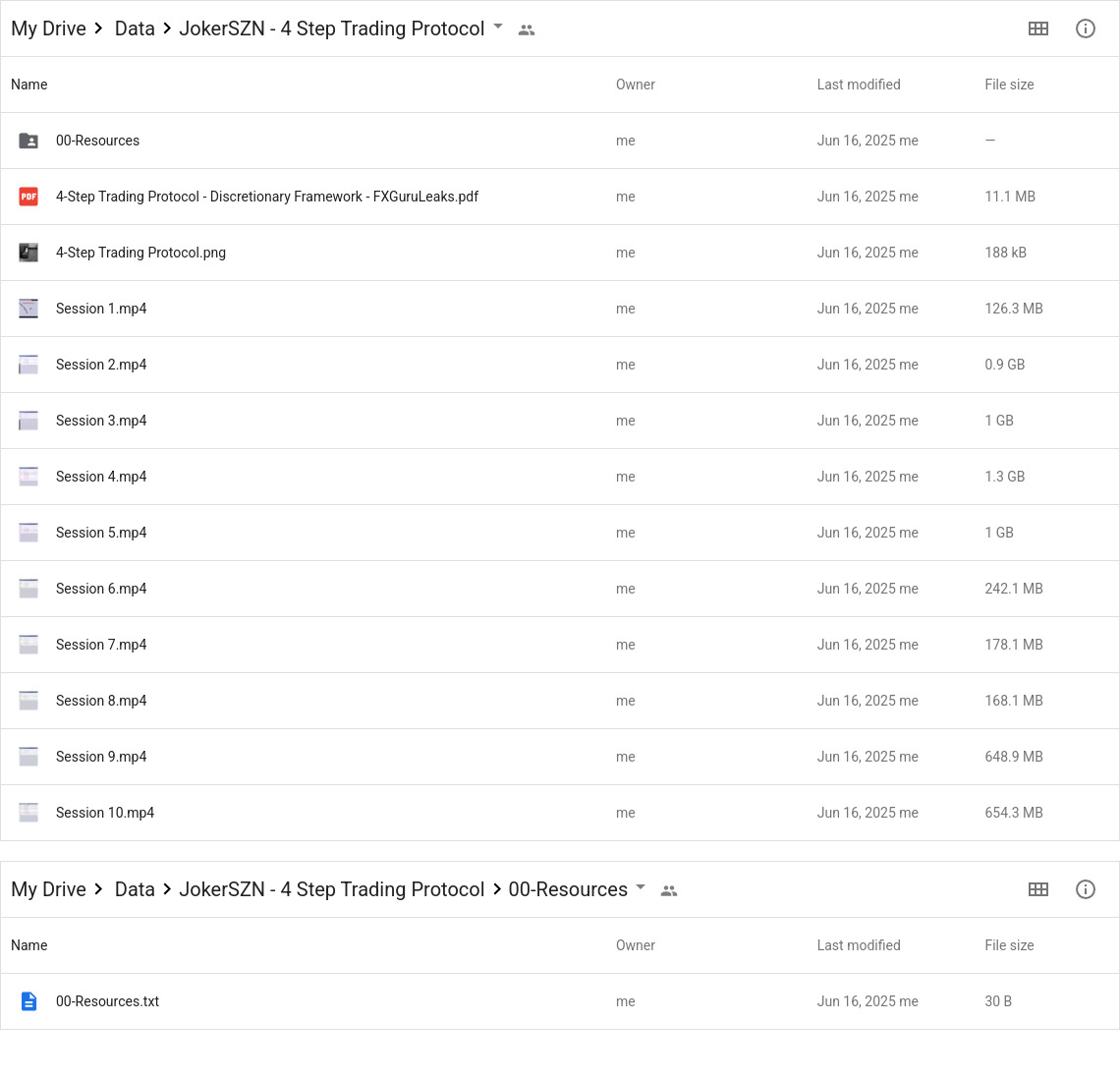The image size is (1120, 1079).
Task: Select Session 5.mp4 file name
Action: click(101, 533)
